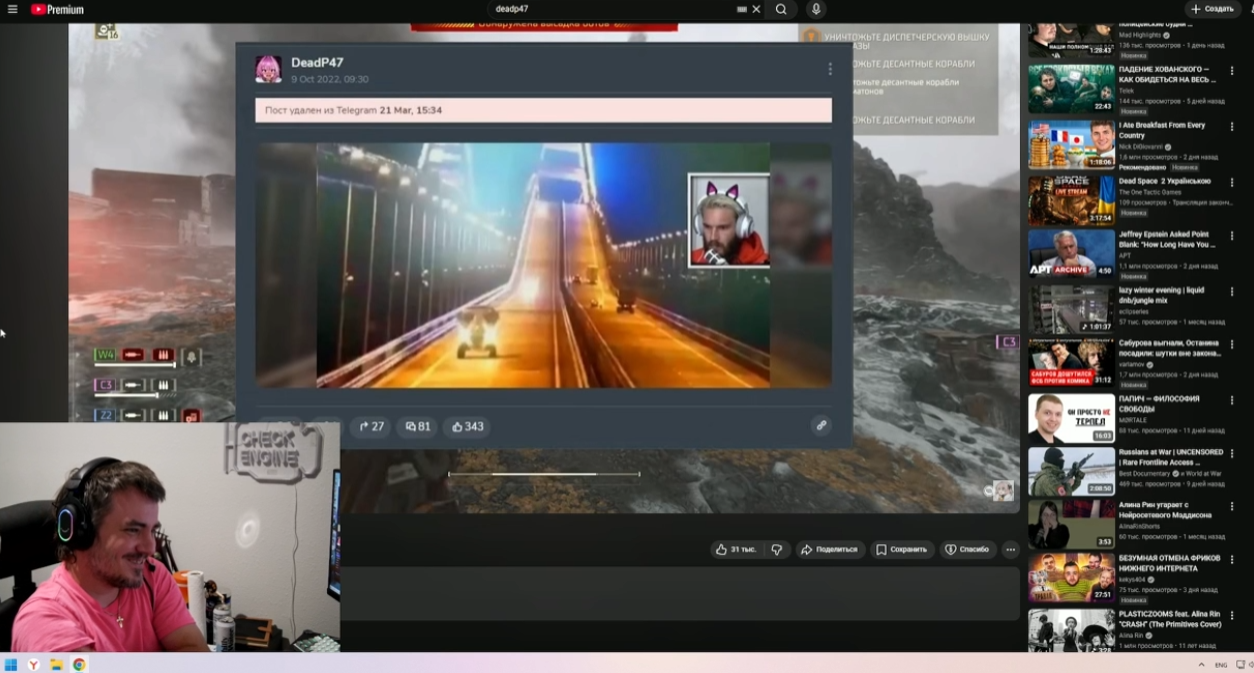Viewport: 1254px width, 673px height.
Task: Clear the search query with the X
Action: click(x=756, y=9)
